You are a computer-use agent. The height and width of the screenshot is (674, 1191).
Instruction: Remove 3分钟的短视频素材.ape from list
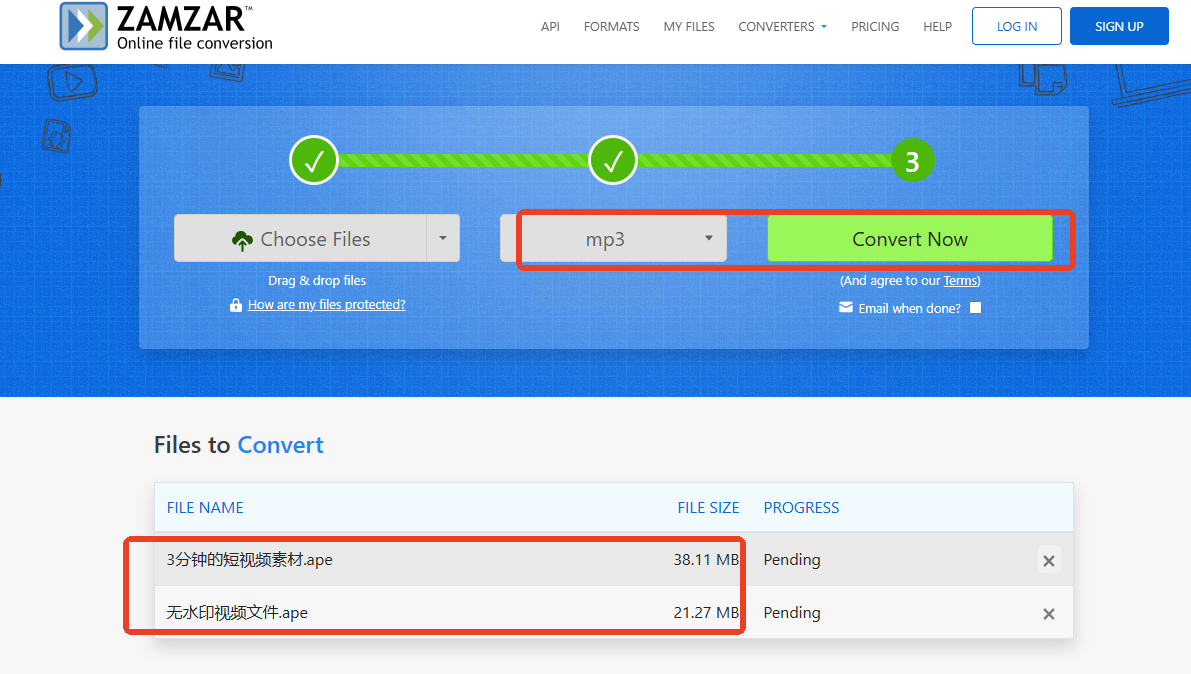point(1048,561)
